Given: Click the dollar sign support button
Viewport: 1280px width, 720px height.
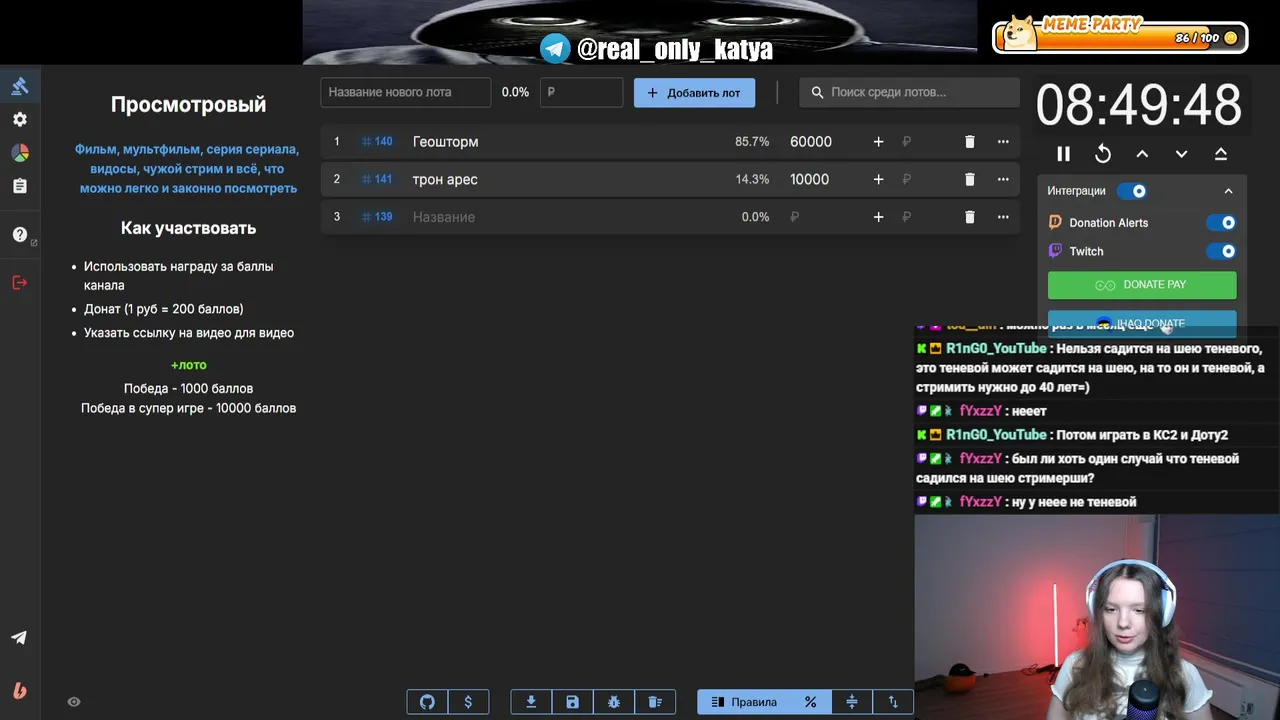Looking at the screenshot, I should click(468, 702).
